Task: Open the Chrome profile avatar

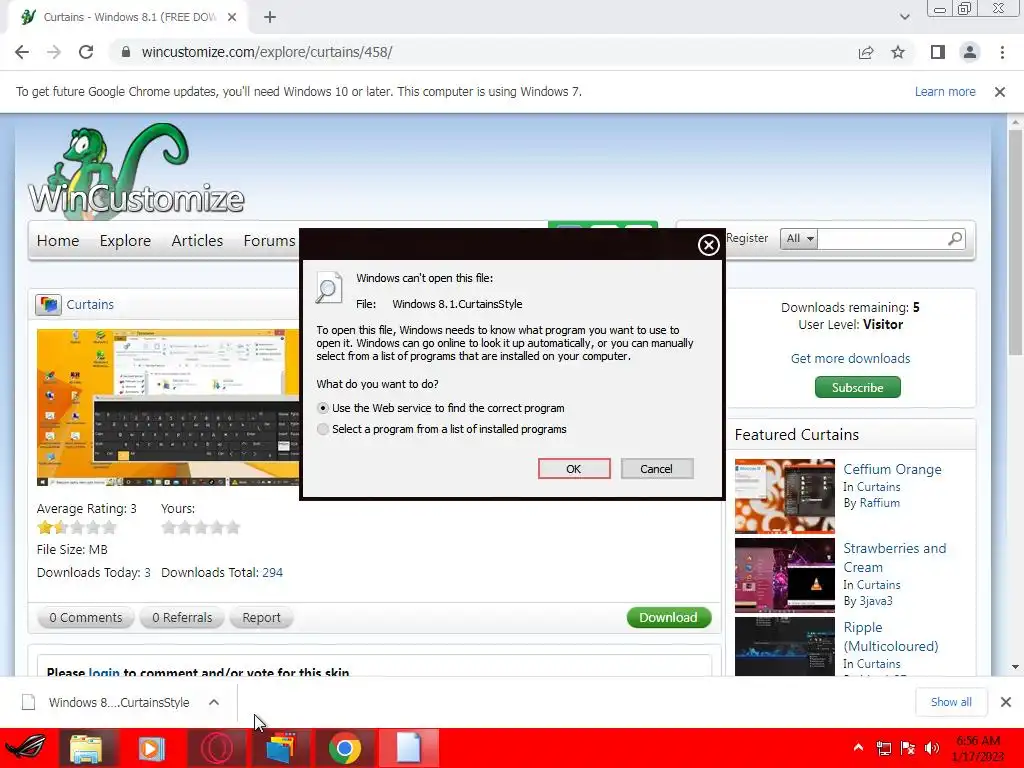Action: pyautogui.click(x=970, y=52)
